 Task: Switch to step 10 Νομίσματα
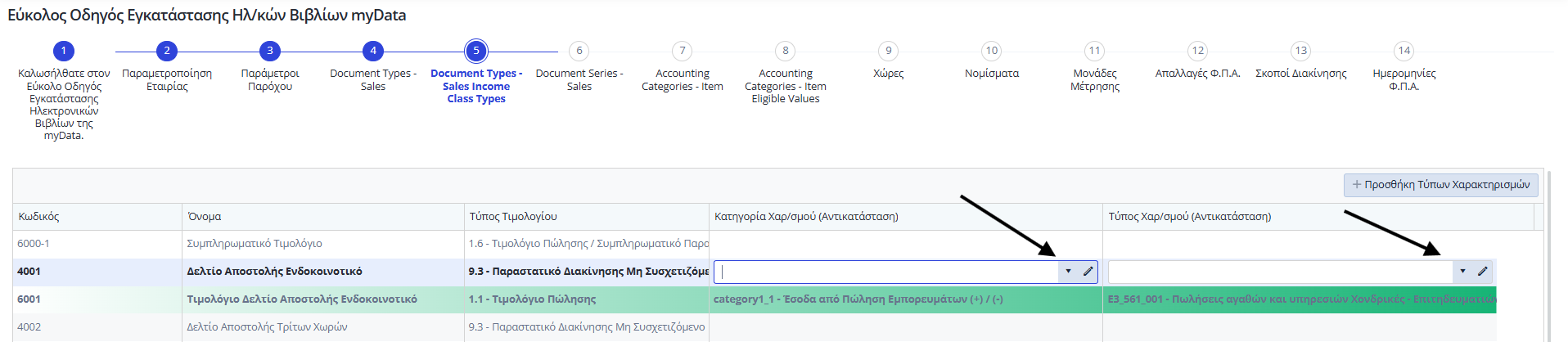pyautogui.click(x=992, y=51)
